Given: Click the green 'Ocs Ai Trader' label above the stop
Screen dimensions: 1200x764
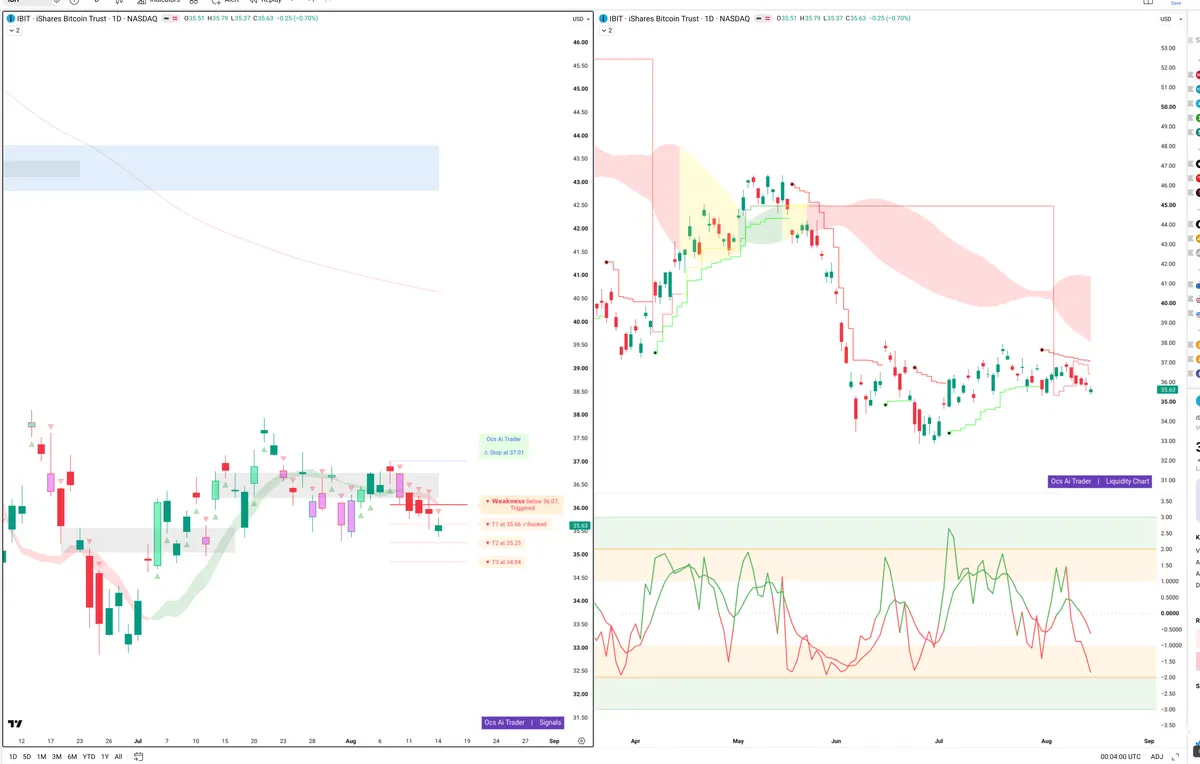Looking at the screenshot, I should [504, 439].
